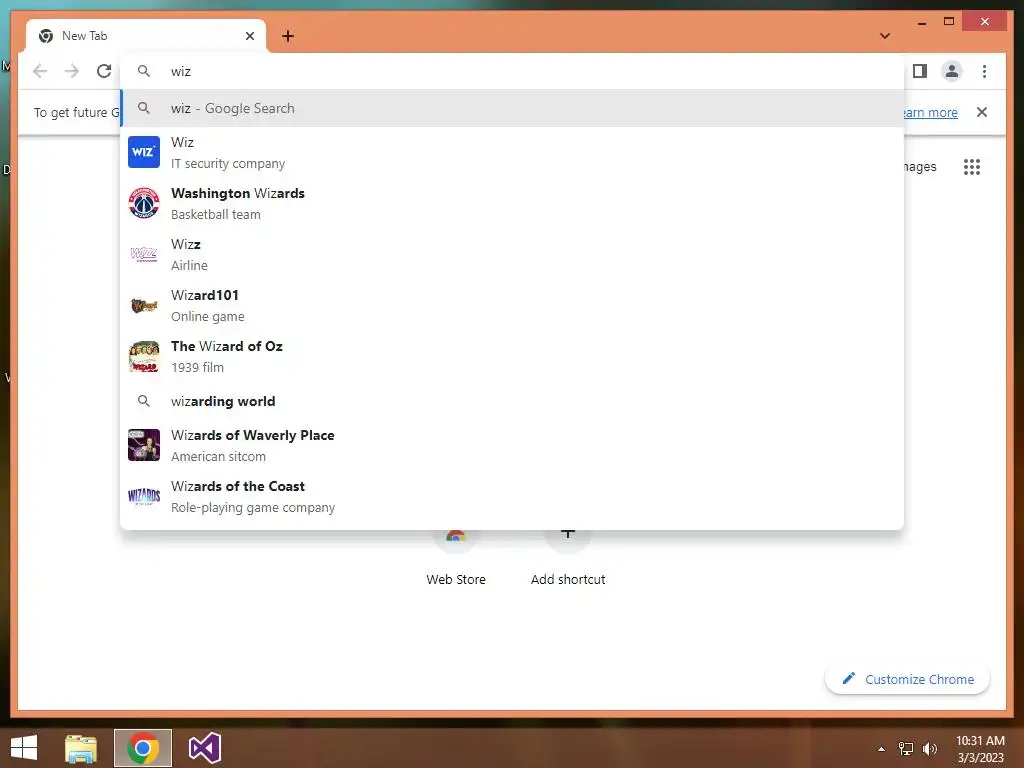
Task: Click the Washington Wizards logo thumbnail
Action: (x=144, y=203)
